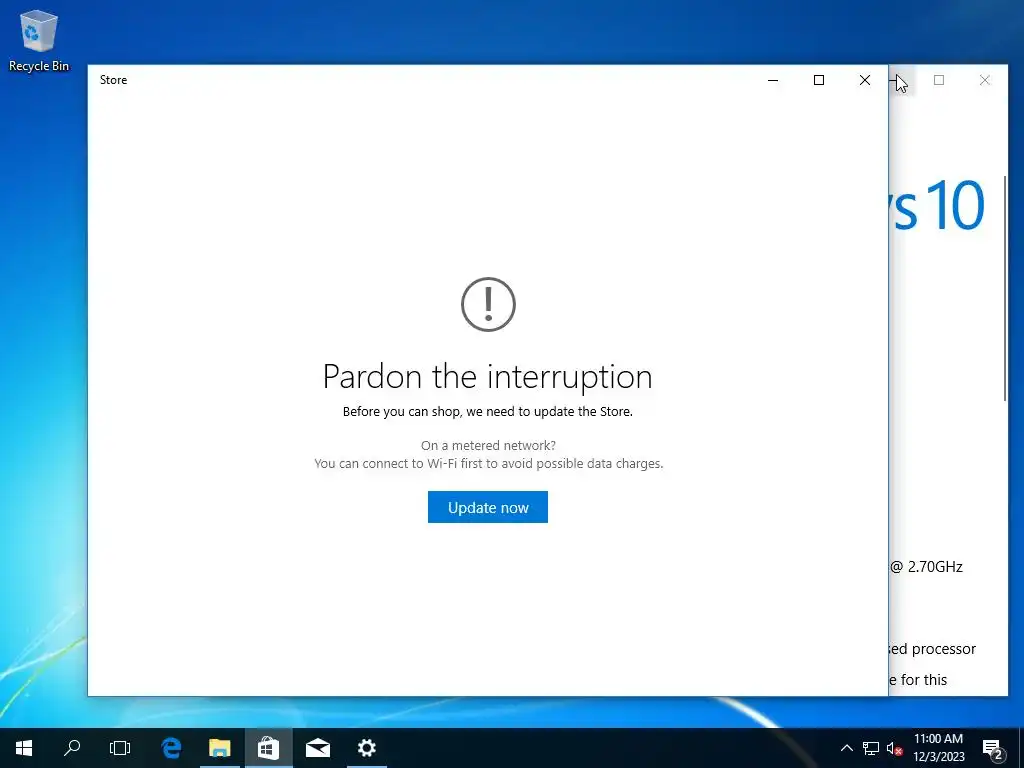Show hidden system tray icons

click(846, 748)
